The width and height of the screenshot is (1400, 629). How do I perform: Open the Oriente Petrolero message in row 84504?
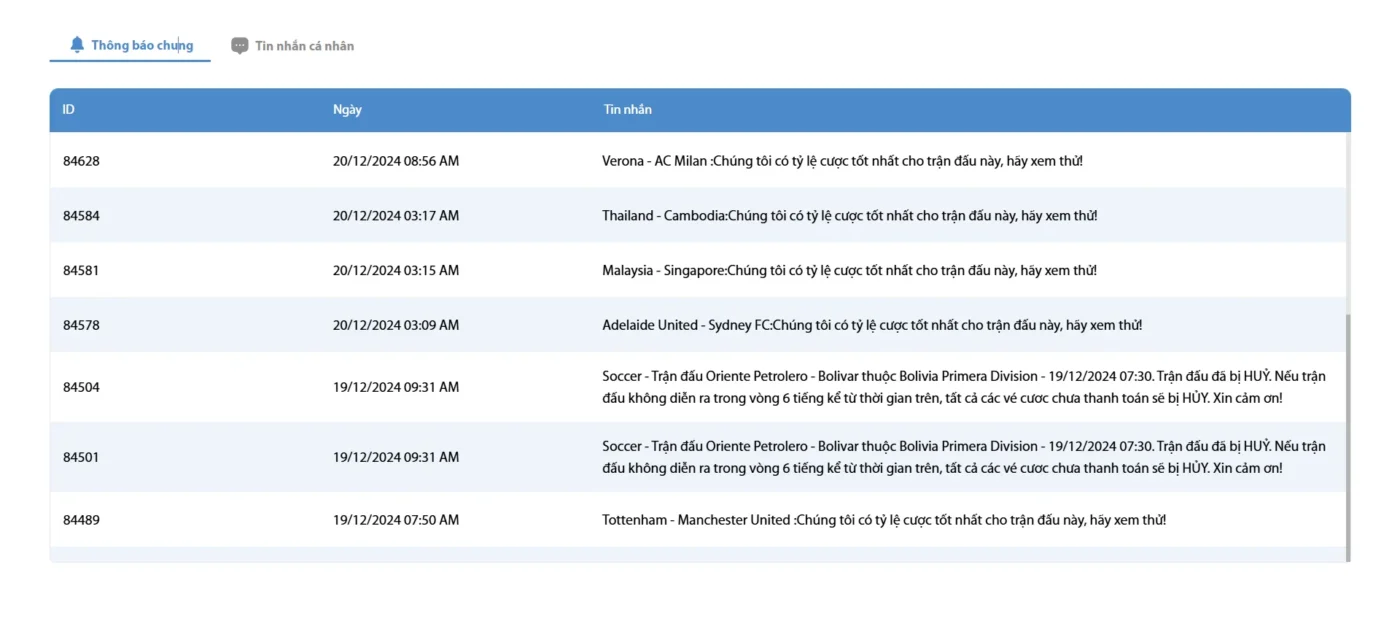click(964, 387)
